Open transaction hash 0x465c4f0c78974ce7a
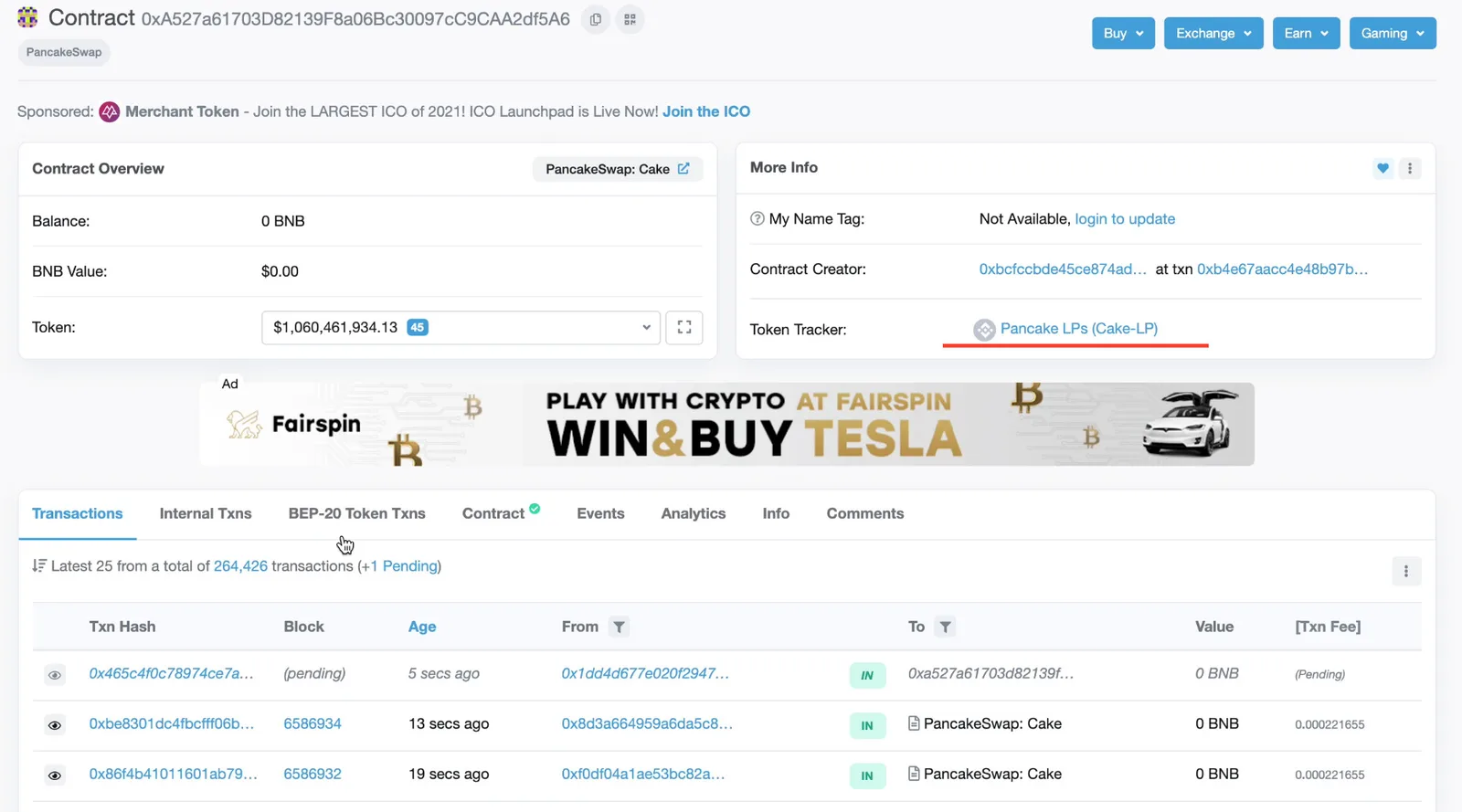Image resolution: width=1462 pixels, height=812 pixels. [172, 674]
